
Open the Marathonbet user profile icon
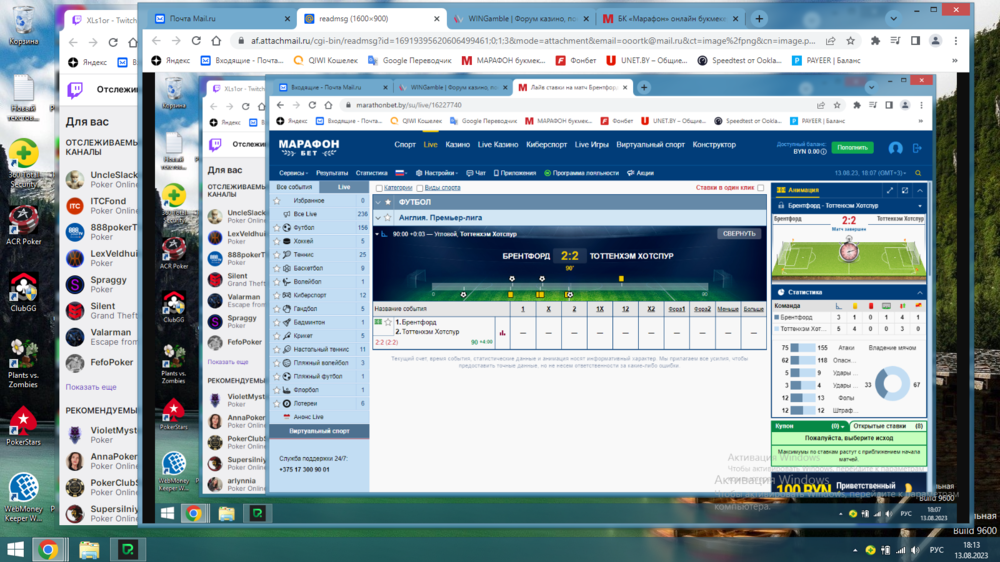(895, 148)
